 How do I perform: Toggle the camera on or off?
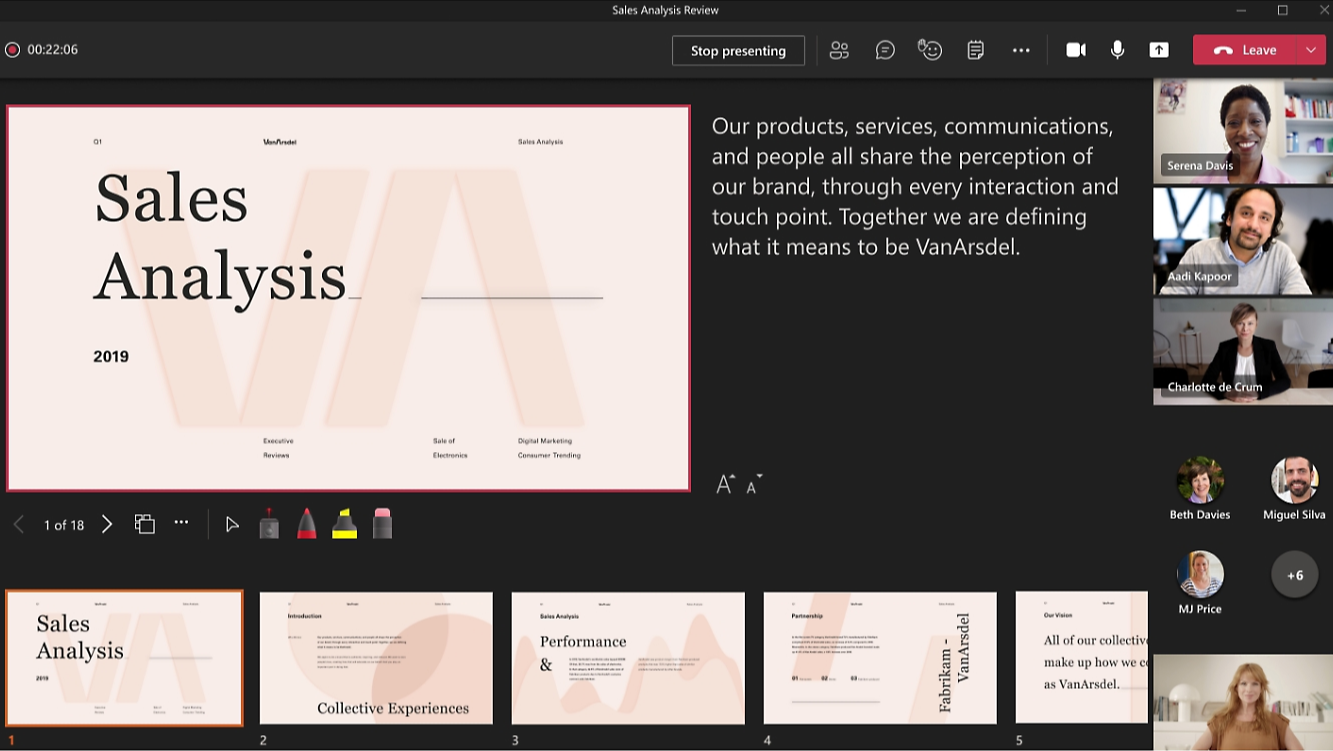(1076, 50)
